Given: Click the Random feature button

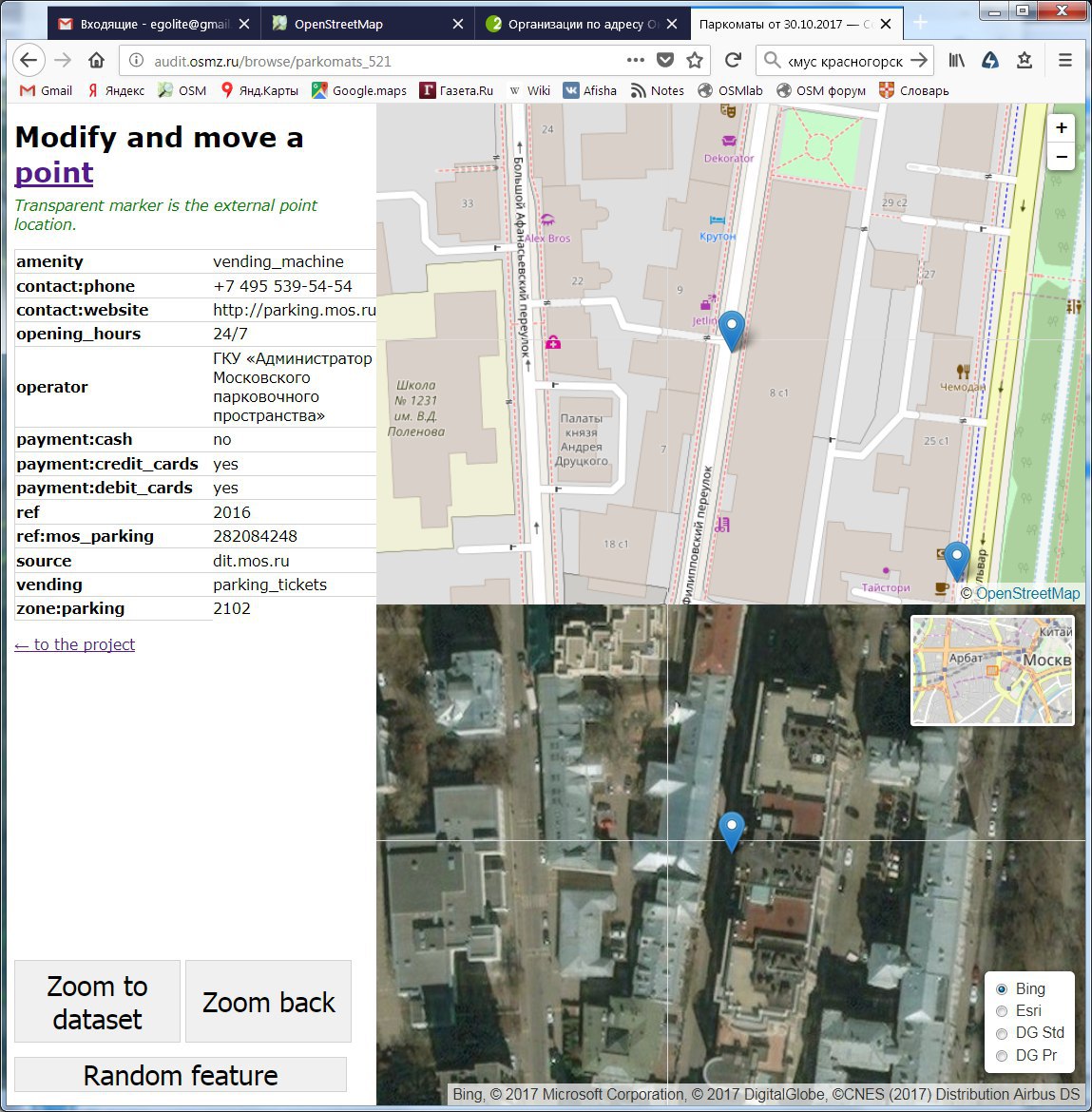Looking at the screenshot, I should (181, 1075).
